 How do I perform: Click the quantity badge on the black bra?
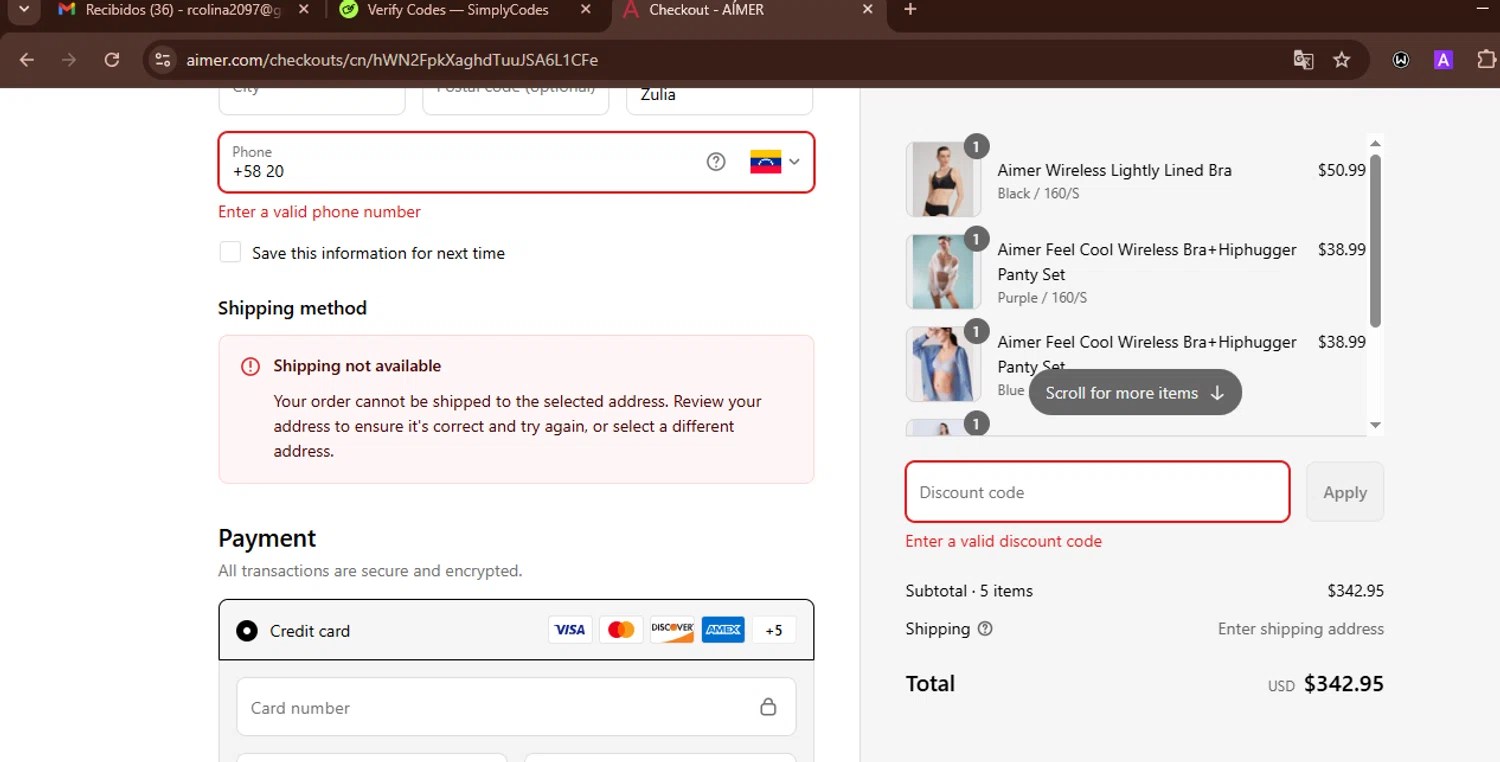pyautogui.click(x=976, y=146)
